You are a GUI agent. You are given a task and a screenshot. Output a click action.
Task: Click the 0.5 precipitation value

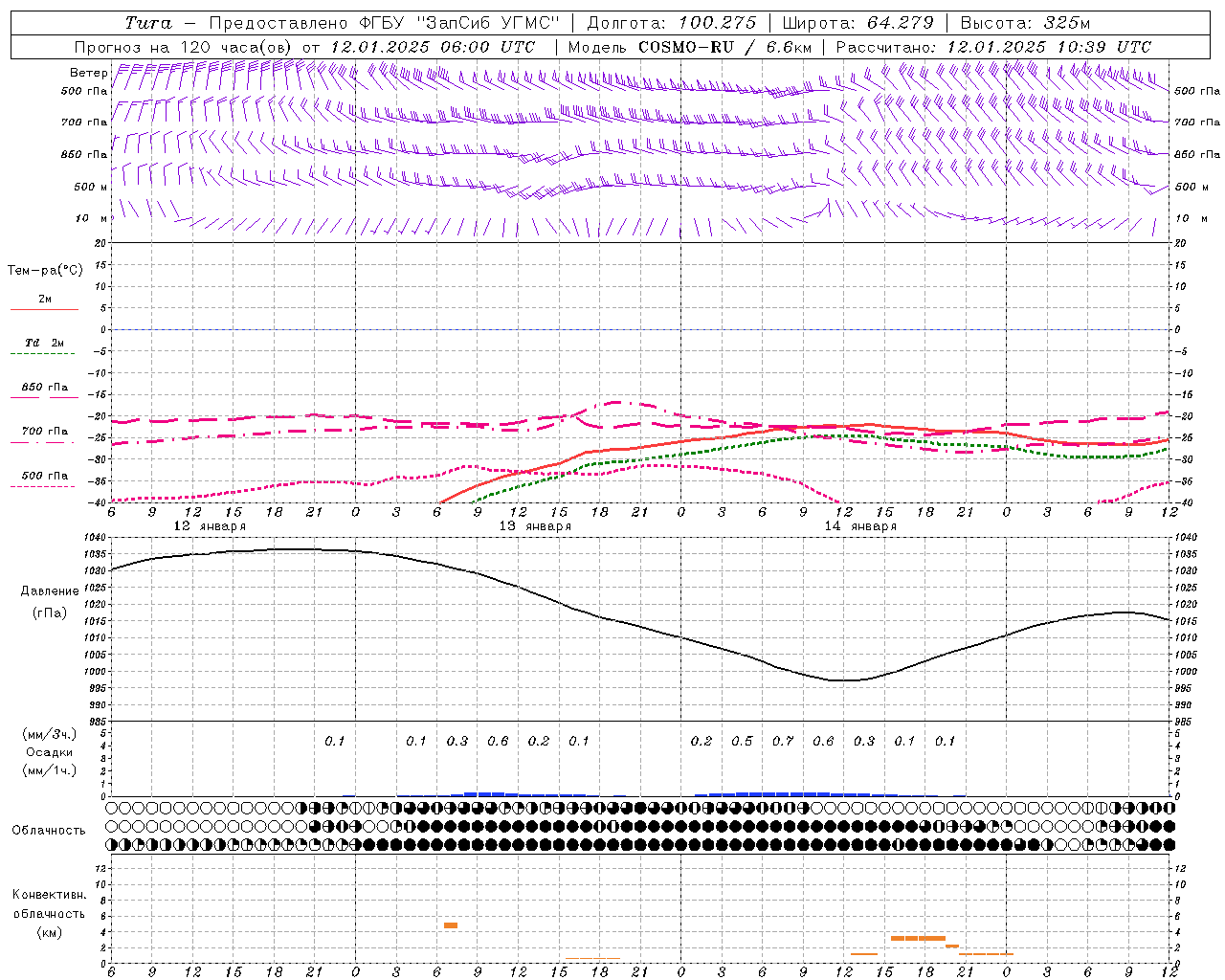click(742, 741)
